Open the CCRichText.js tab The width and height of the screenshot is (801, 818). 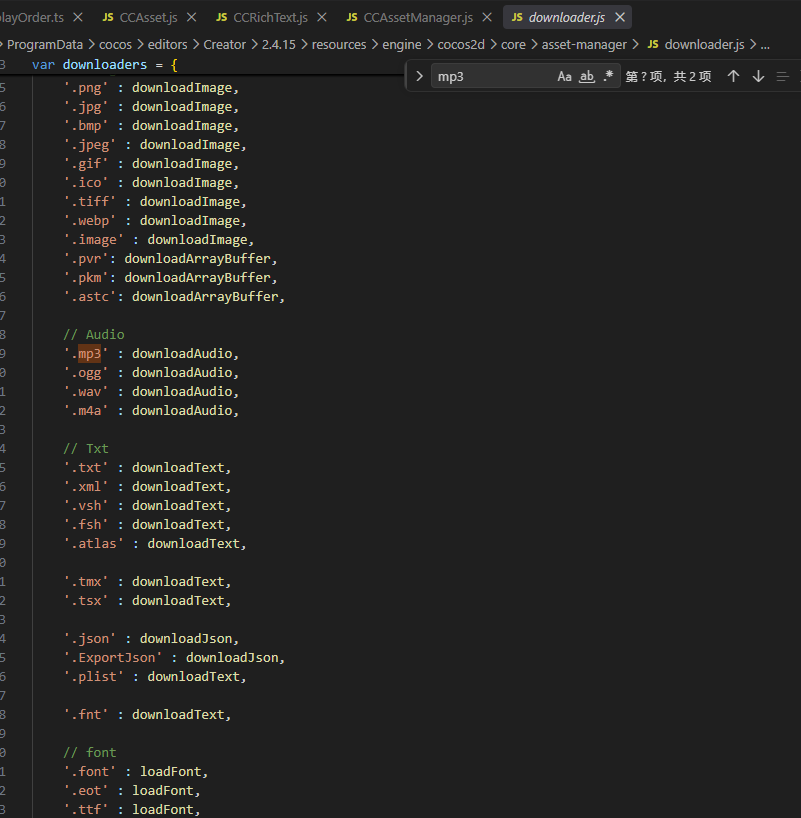coord(262,17)
